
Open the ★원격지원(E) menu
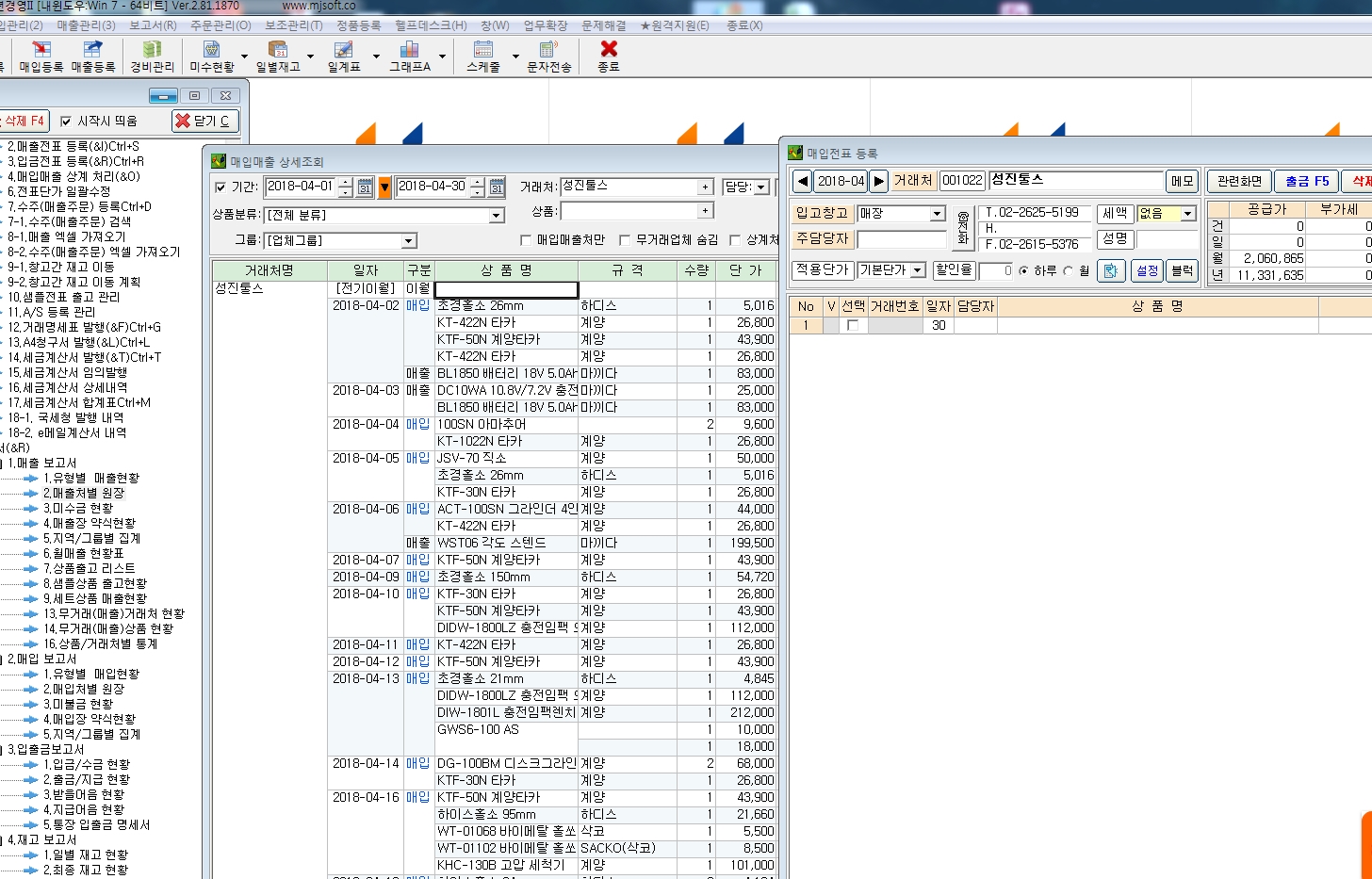tap(674, 25)
